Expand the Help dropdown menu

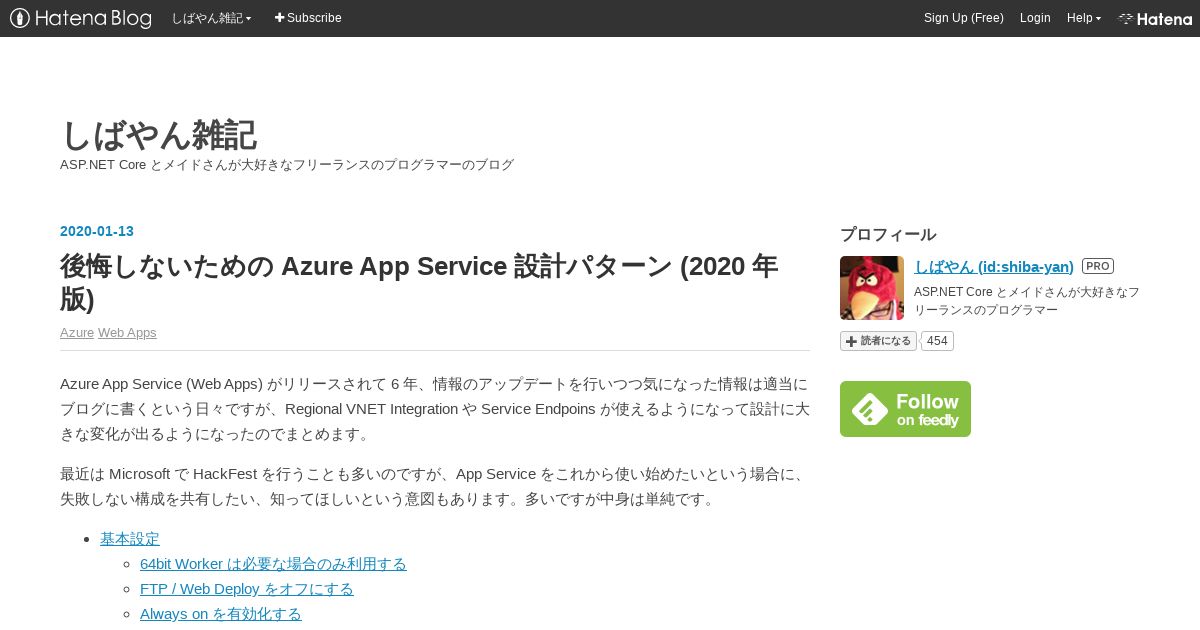tap(1083, 18)
